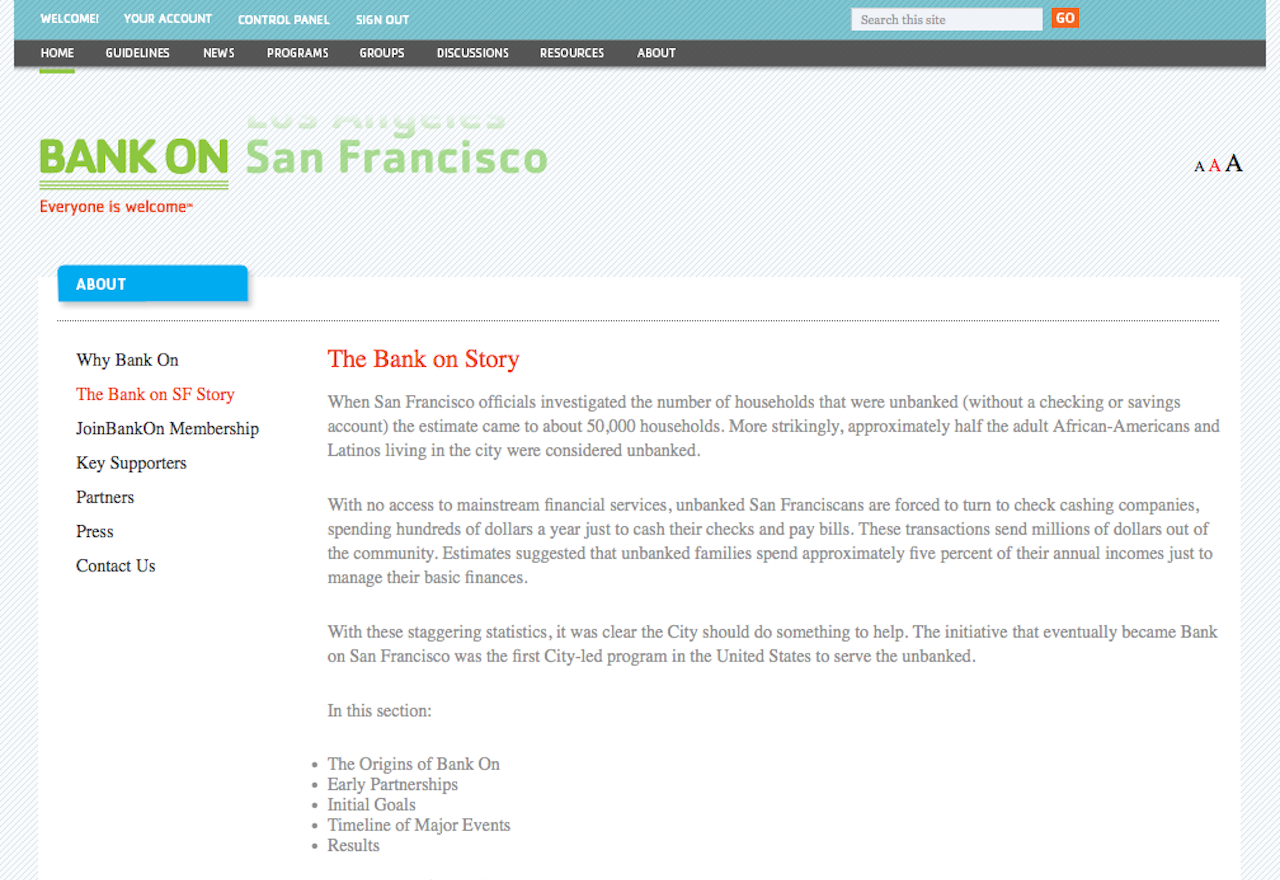Open the Home menu item

click(x=57, y=53)
